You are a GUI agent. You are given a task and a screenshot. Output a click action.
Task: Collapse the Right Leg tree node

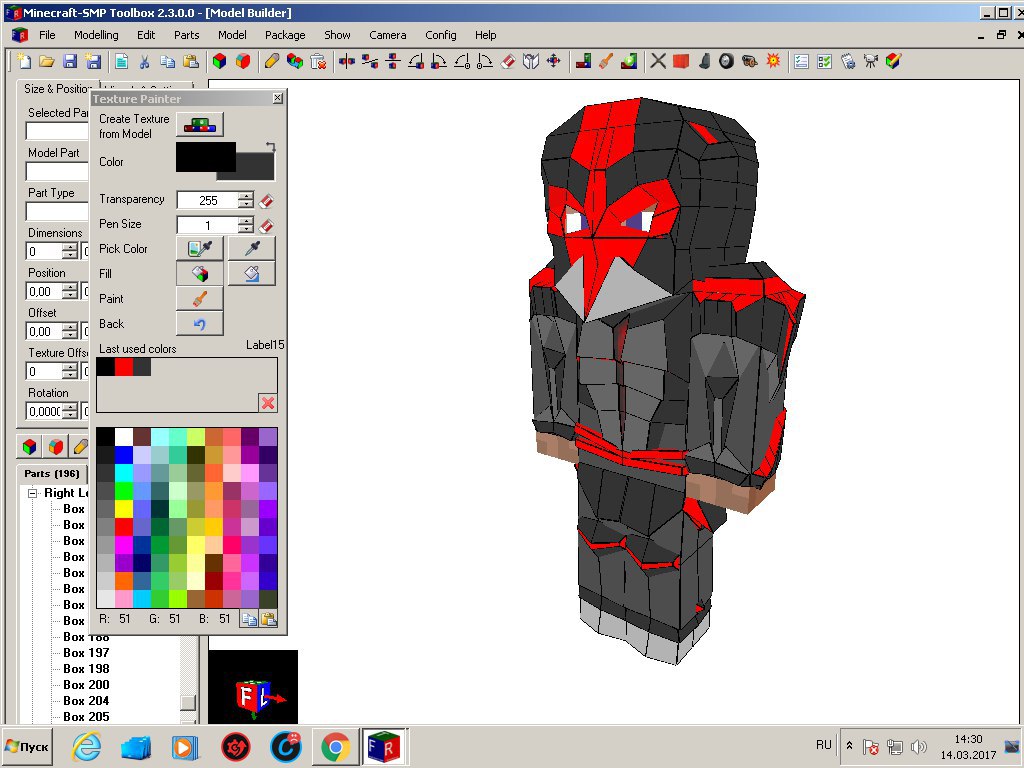click(32, 494)
